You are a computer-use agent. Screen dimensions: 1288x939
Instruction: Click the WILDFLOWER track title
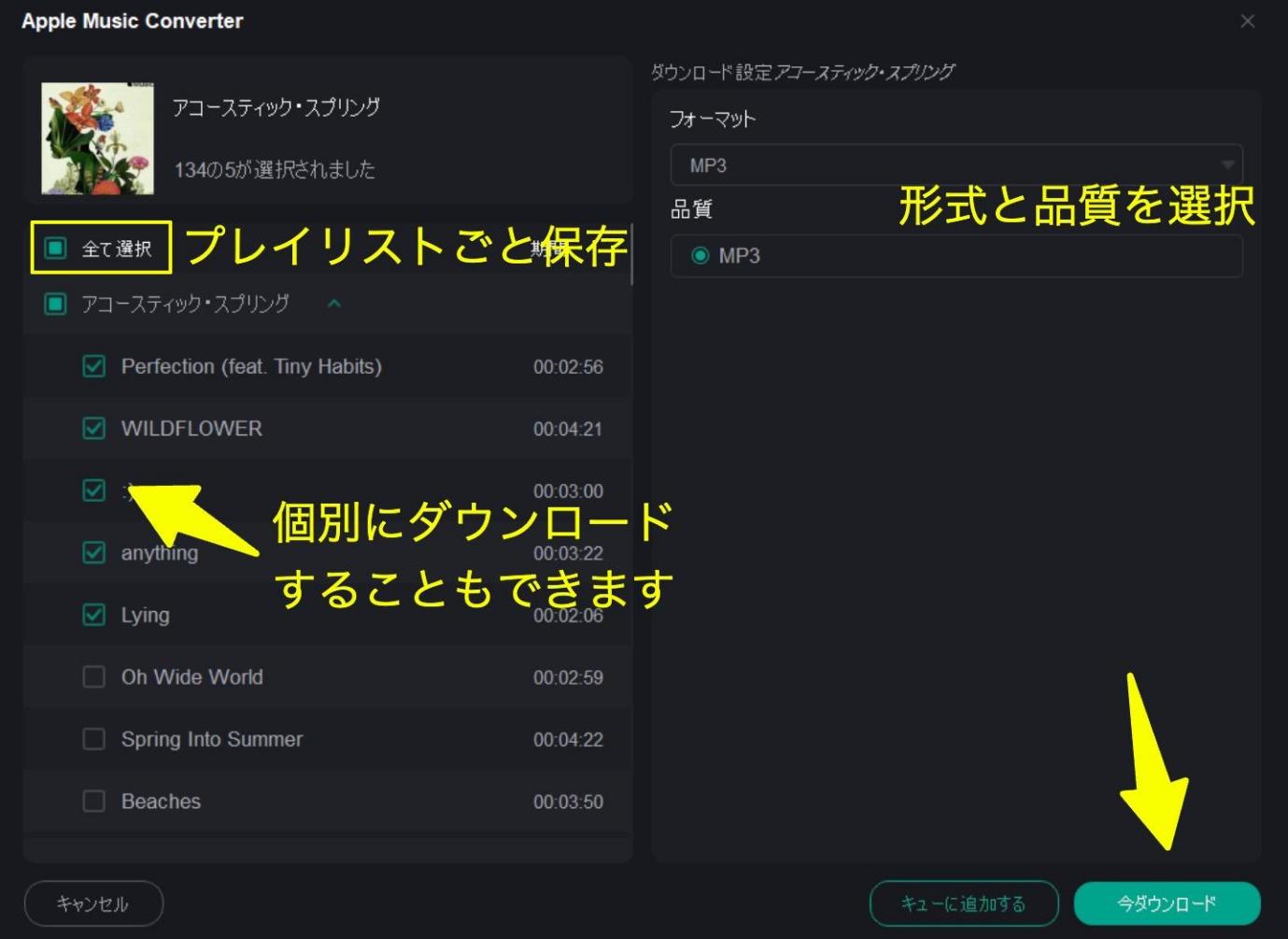click(x=191, y=429)
